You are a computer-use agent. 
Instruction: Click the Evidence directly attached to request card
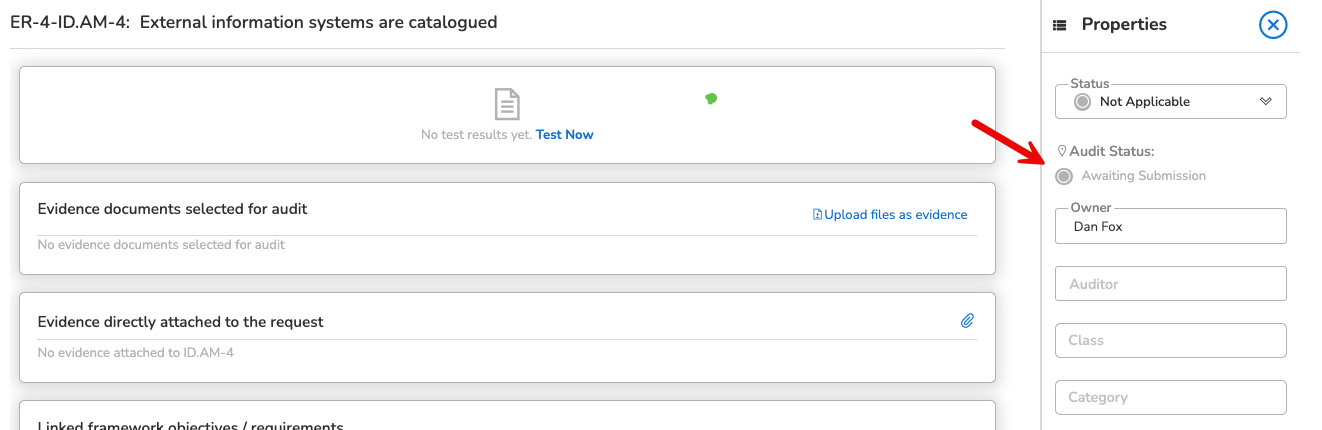507,337
